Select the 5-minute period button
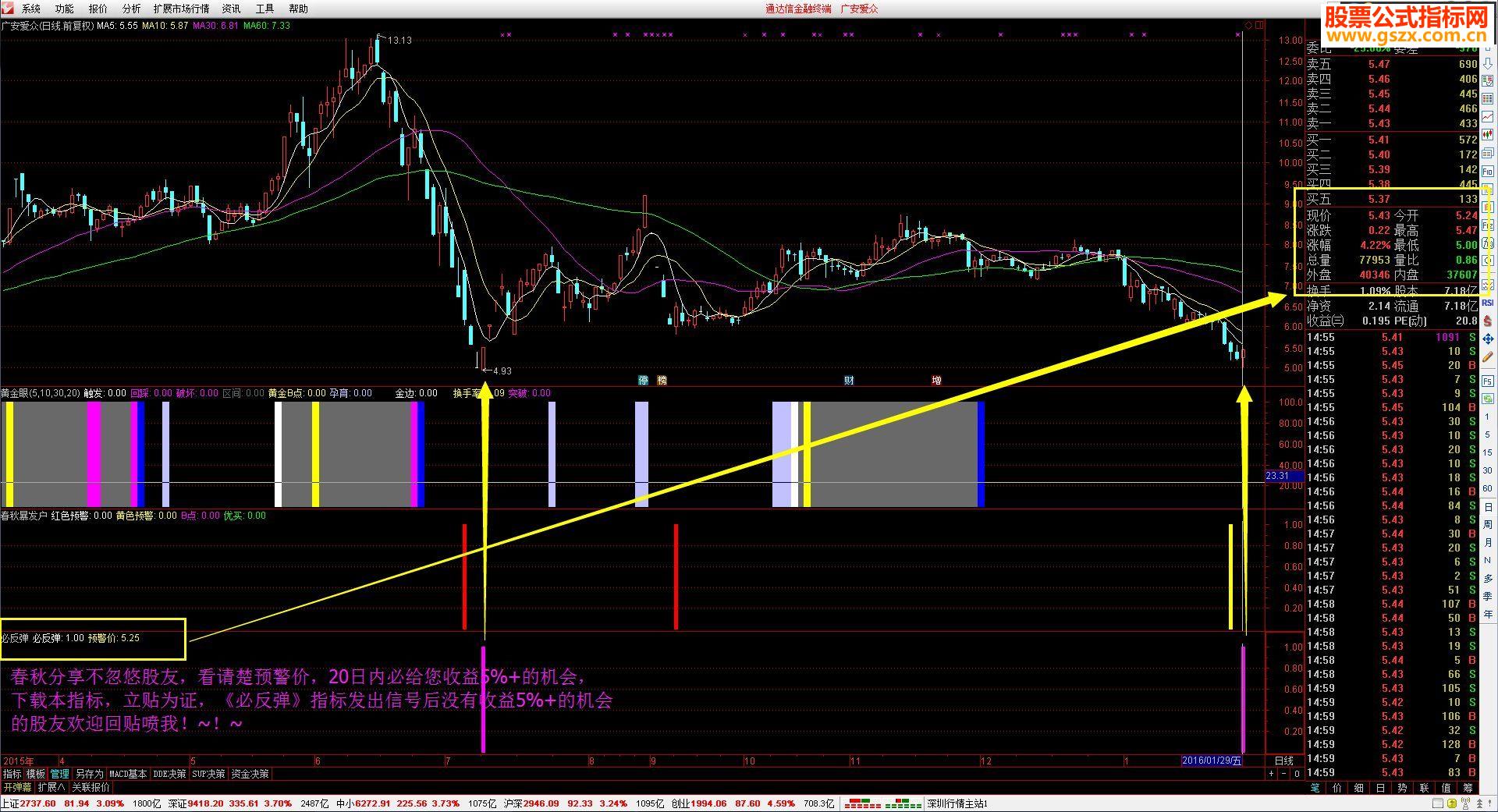This screenshot has height=812, width=1498. coord(1488,434)
